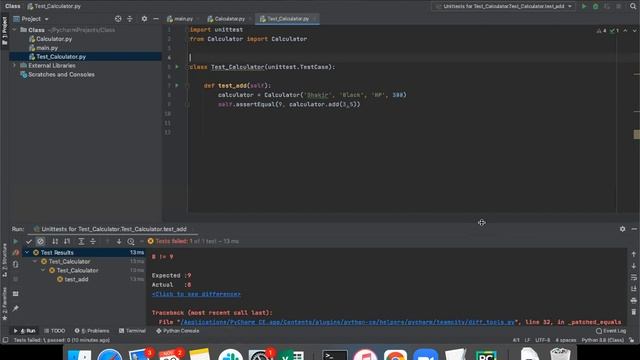Hide the Project panel
640x360 pixels.
tap(156, 19)
